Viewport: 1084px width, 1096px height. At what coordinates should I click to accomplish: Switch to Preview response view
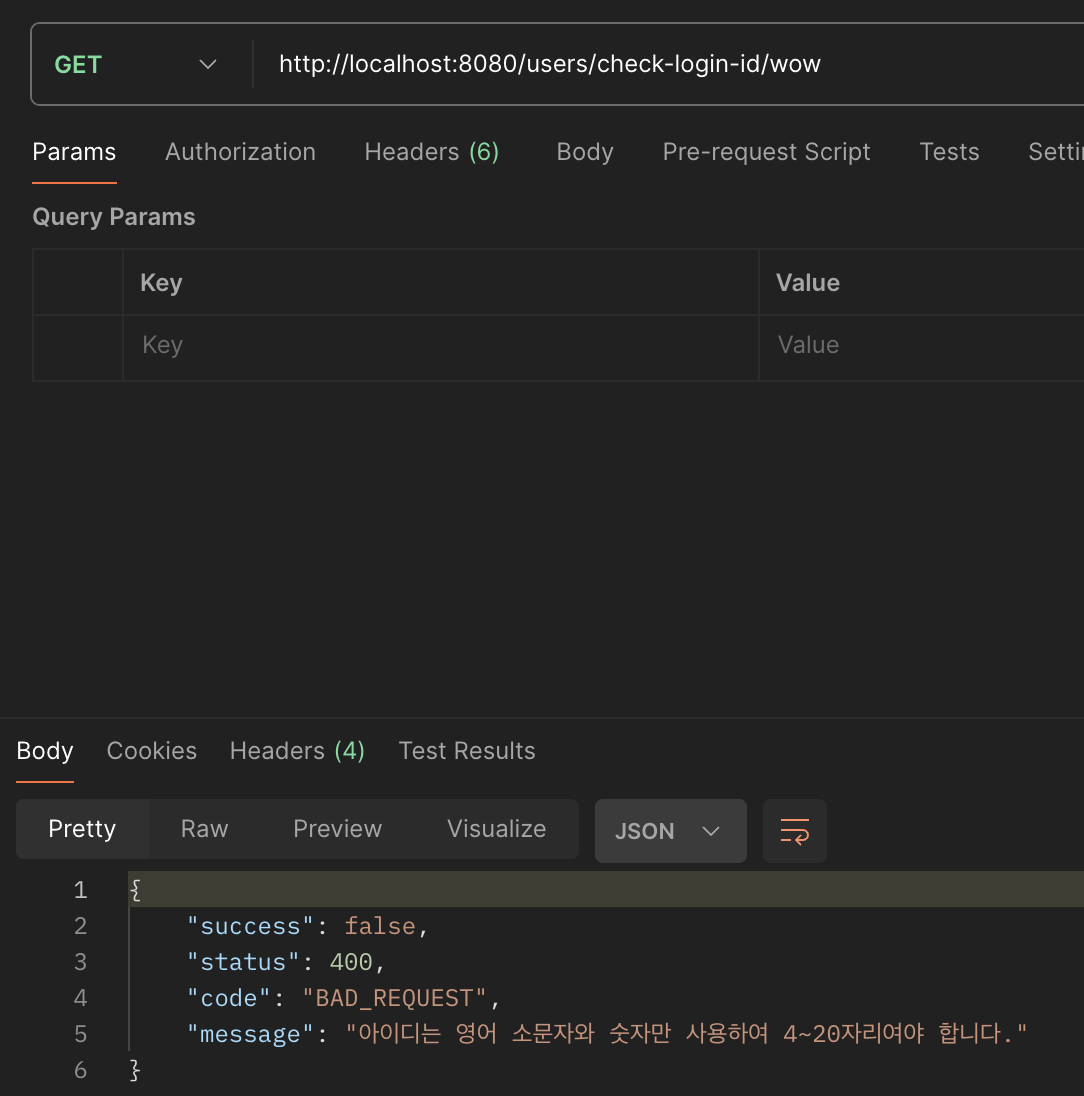point(338,829)
